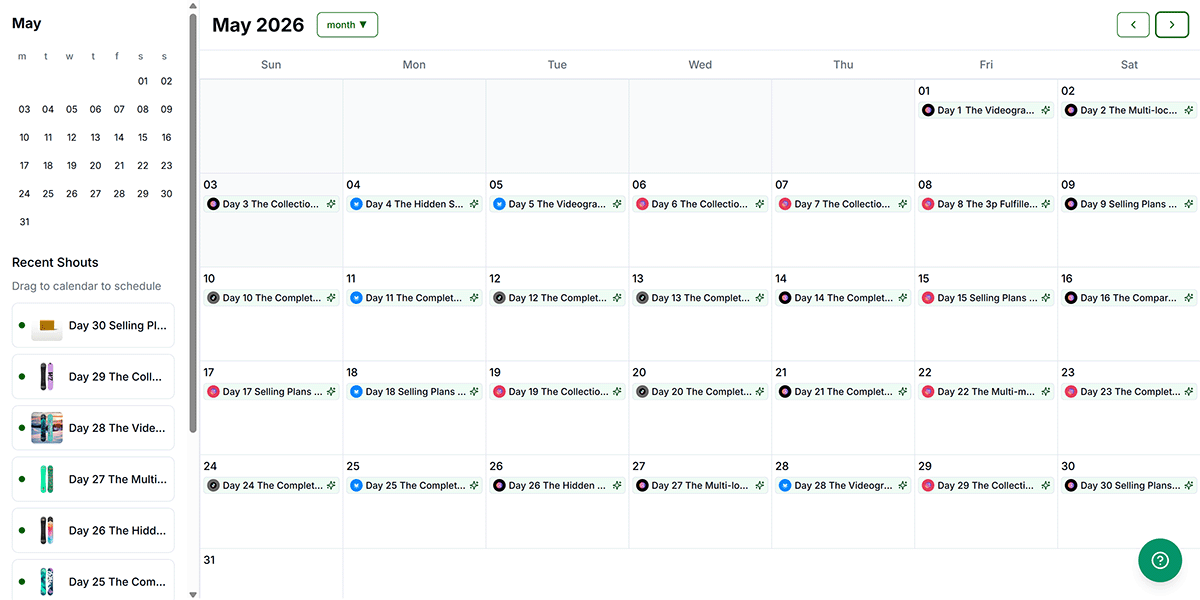Click the platform icon on Day 14 event
Viewport: 1200px width, 600px height.
click(785, 298)
